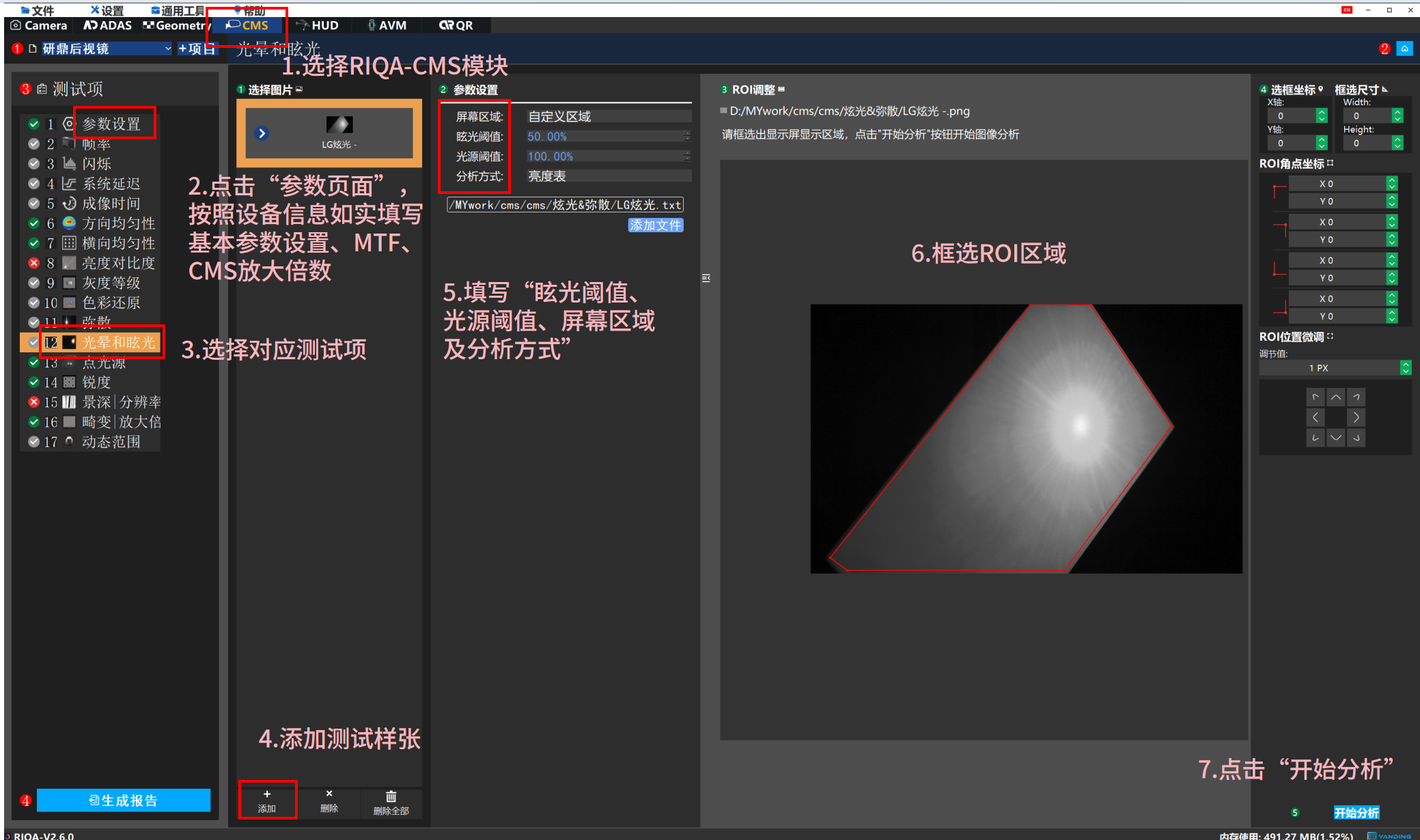Screen dimensions: 1420x840
Task: Open the 屏幕区域 自定义区域 combo box
Action: pos(608,117)
